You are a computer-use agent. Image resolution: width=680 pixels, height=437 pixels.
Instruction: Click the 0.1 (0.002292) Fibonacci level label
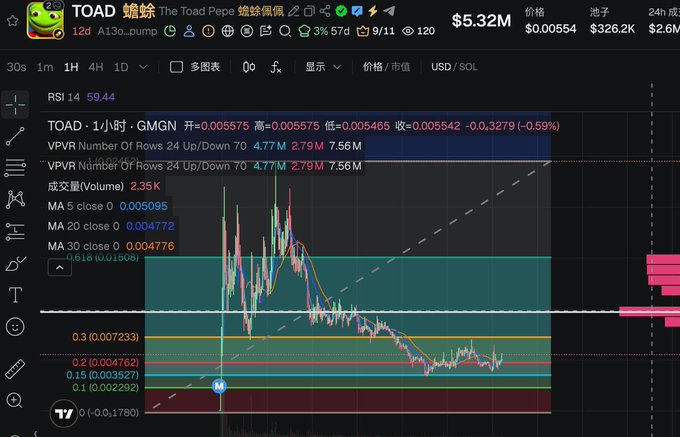pyautogui.click(x=105, y=388)
